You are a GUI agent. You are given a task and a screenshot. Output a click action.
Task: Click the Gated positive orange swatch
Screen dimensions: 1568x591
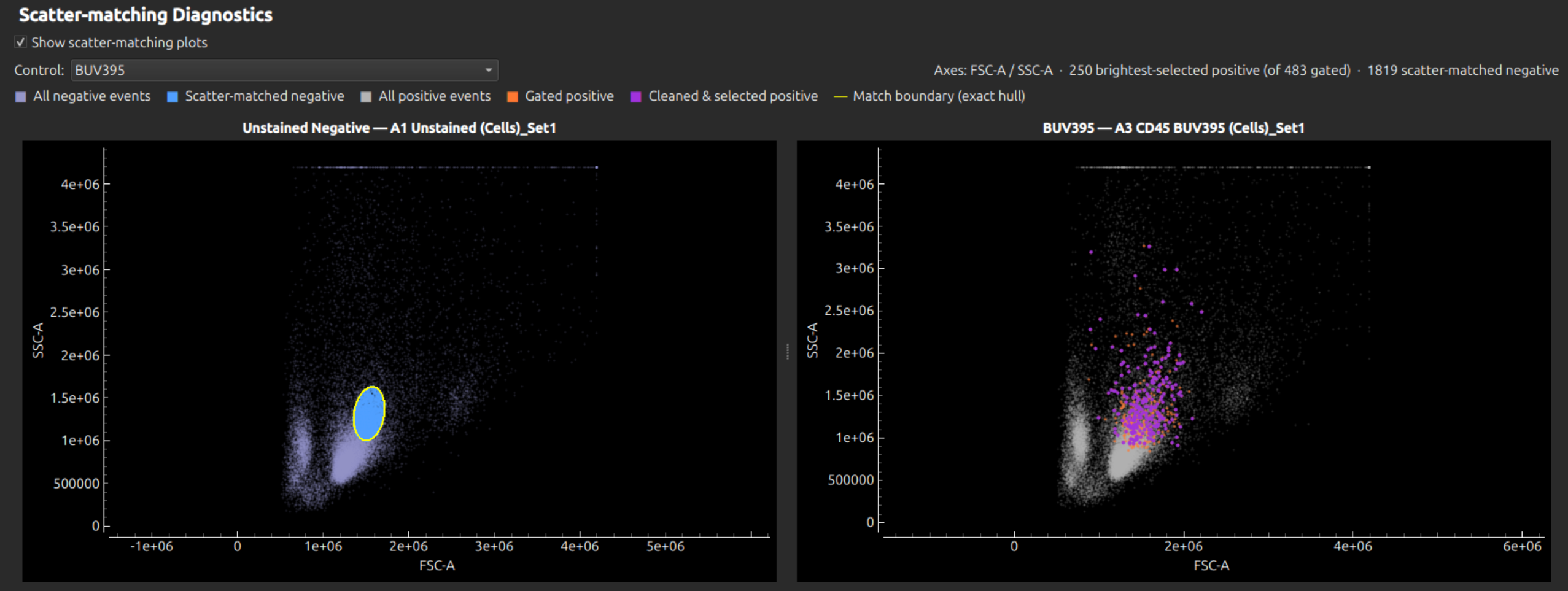click(513, 96)
